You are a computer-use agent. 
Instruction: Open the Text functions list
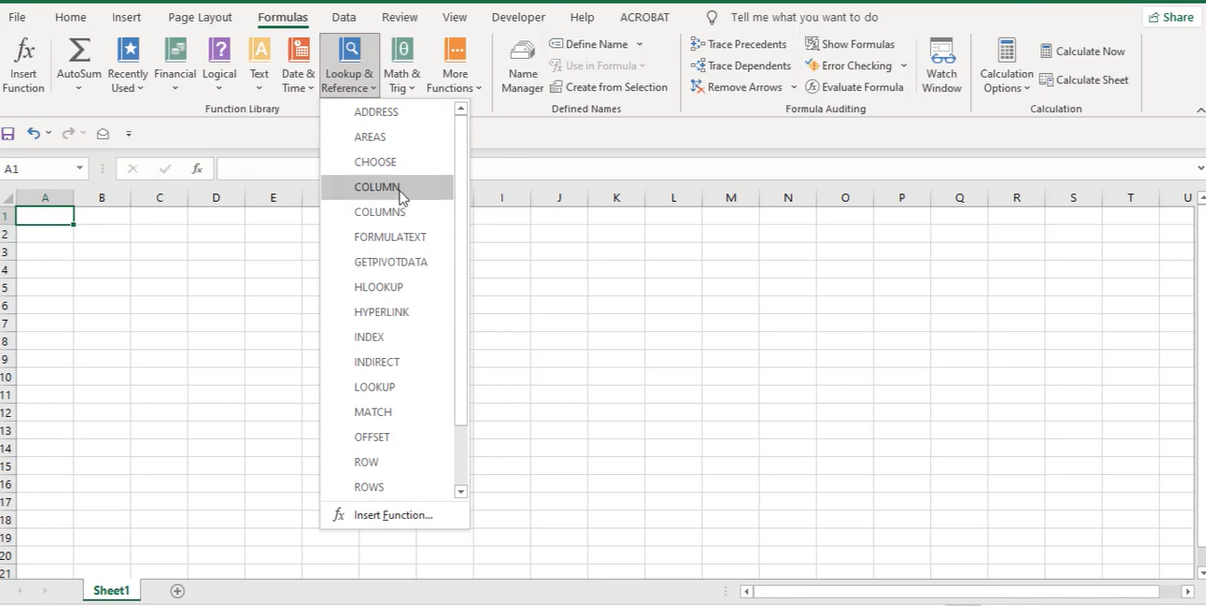[259, 66]
